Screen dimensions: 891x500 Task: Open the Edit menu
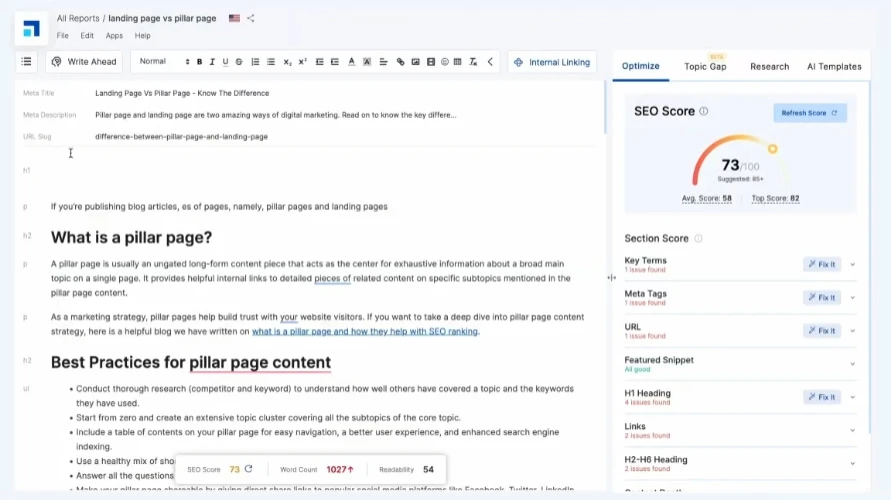[x=87, y=35]
